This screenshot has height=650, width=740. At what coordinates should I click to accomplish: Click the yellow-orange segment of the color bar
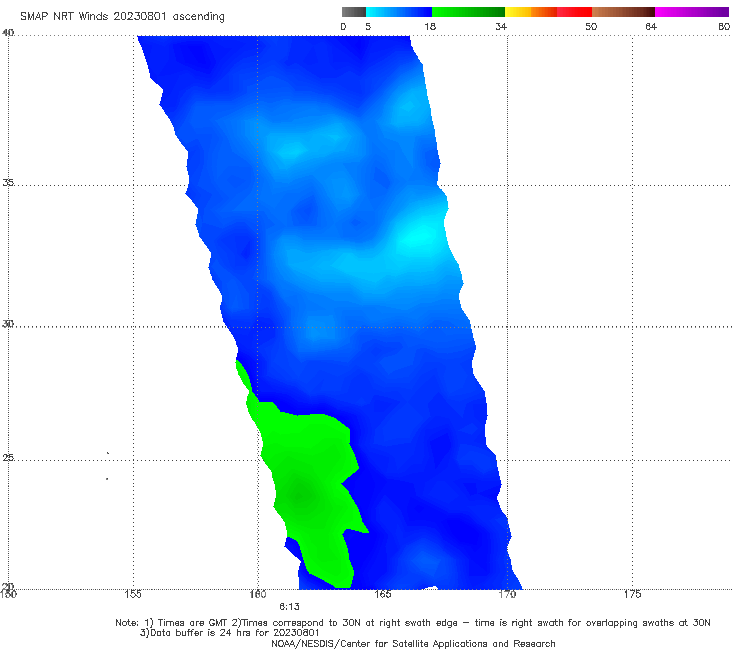[531, 12]
